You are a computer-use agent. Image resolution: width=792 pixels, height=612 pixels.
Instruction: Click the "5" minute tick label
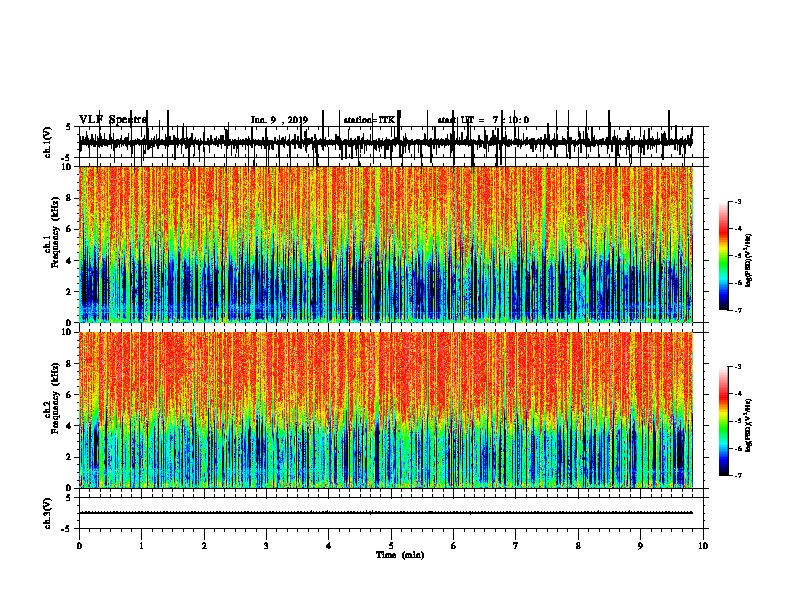pos(391,546)
